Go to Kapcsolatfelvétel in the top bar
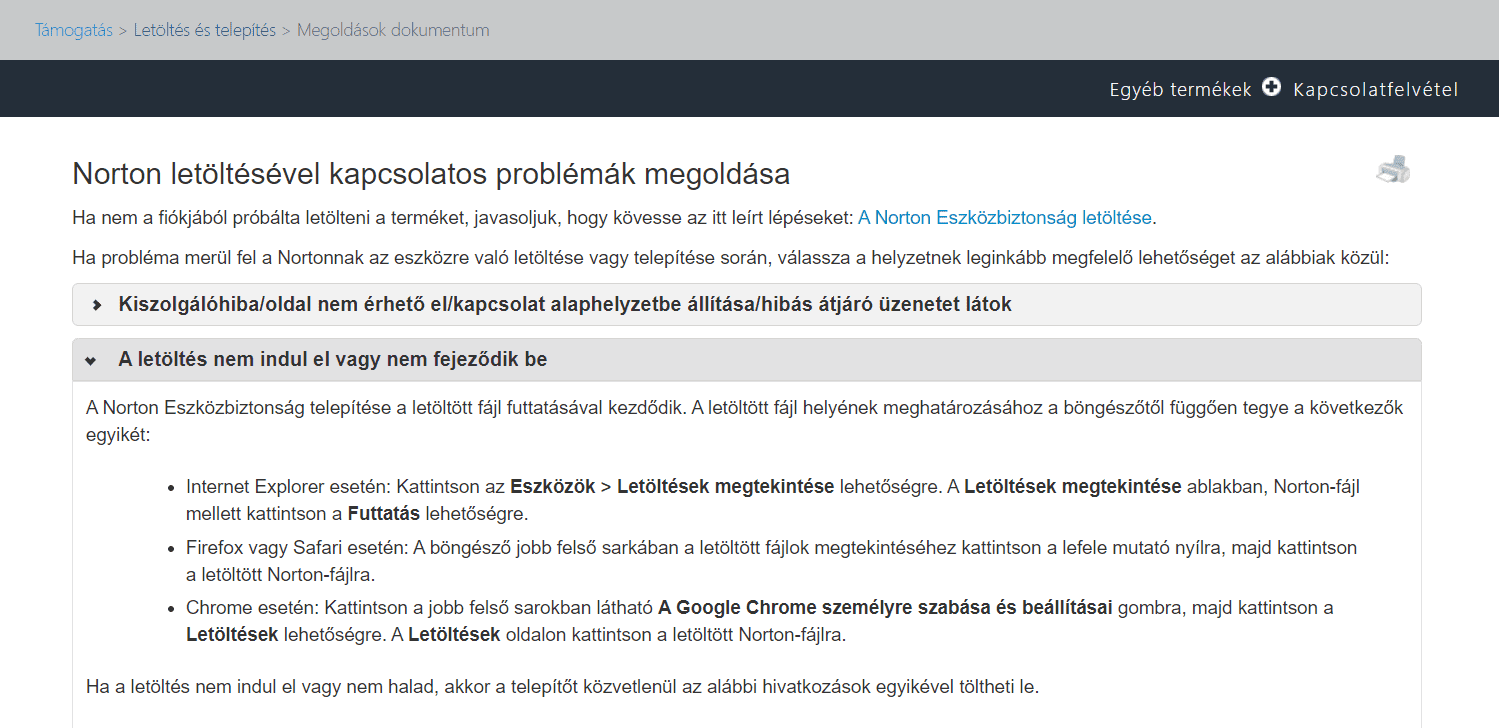 pos(1375,89)
